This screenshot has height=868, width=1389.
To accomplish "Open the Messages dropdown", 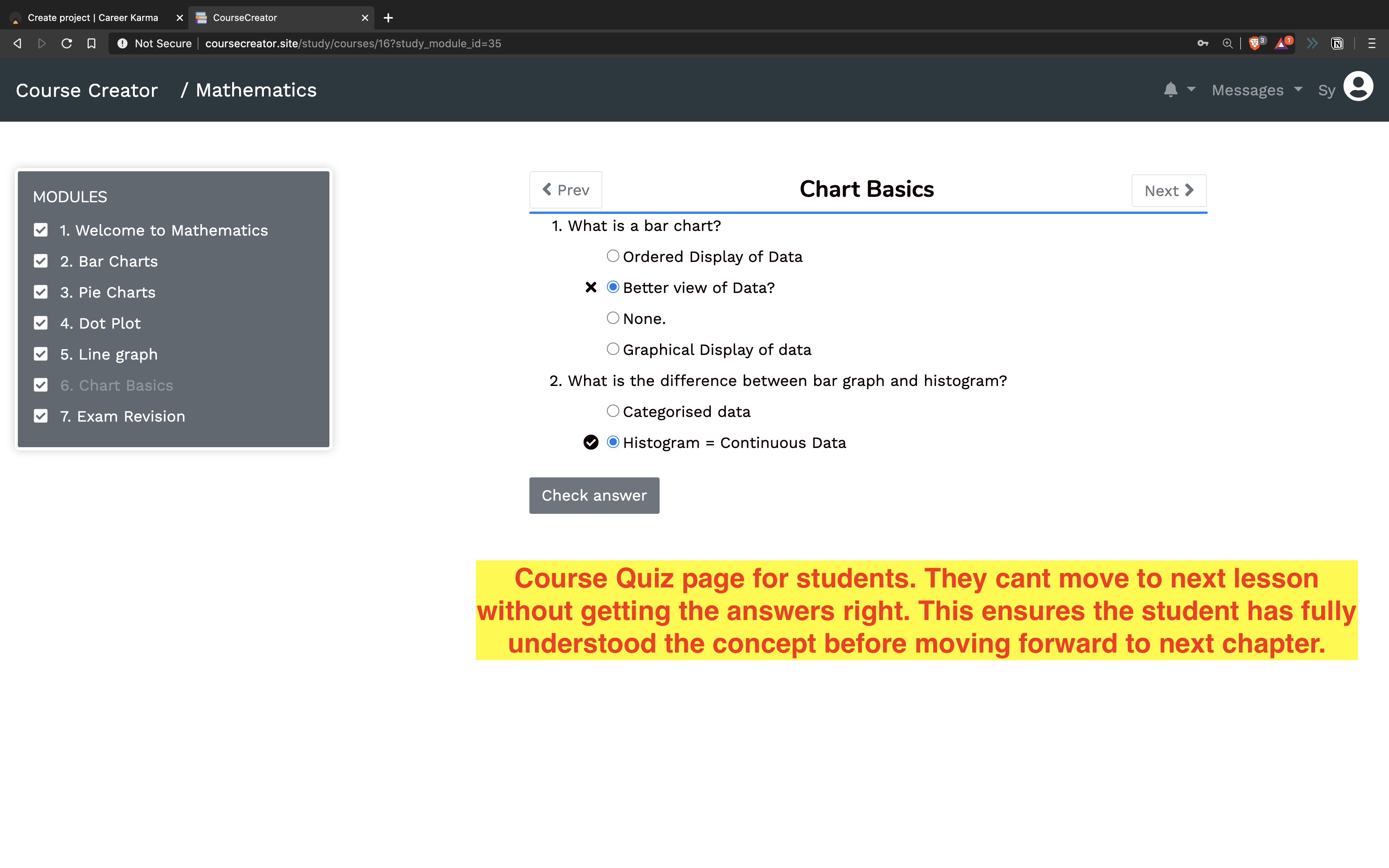I will point(1256,90).
